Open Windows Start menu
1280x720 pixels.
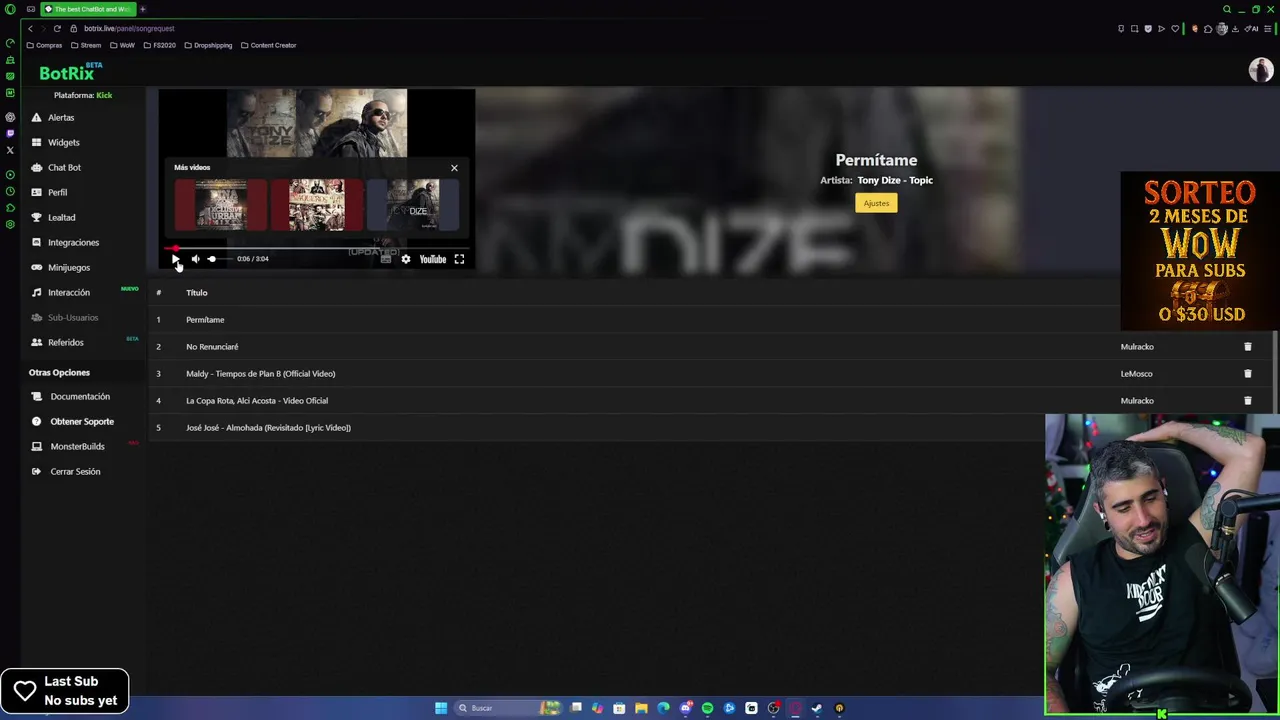(441, 708)
